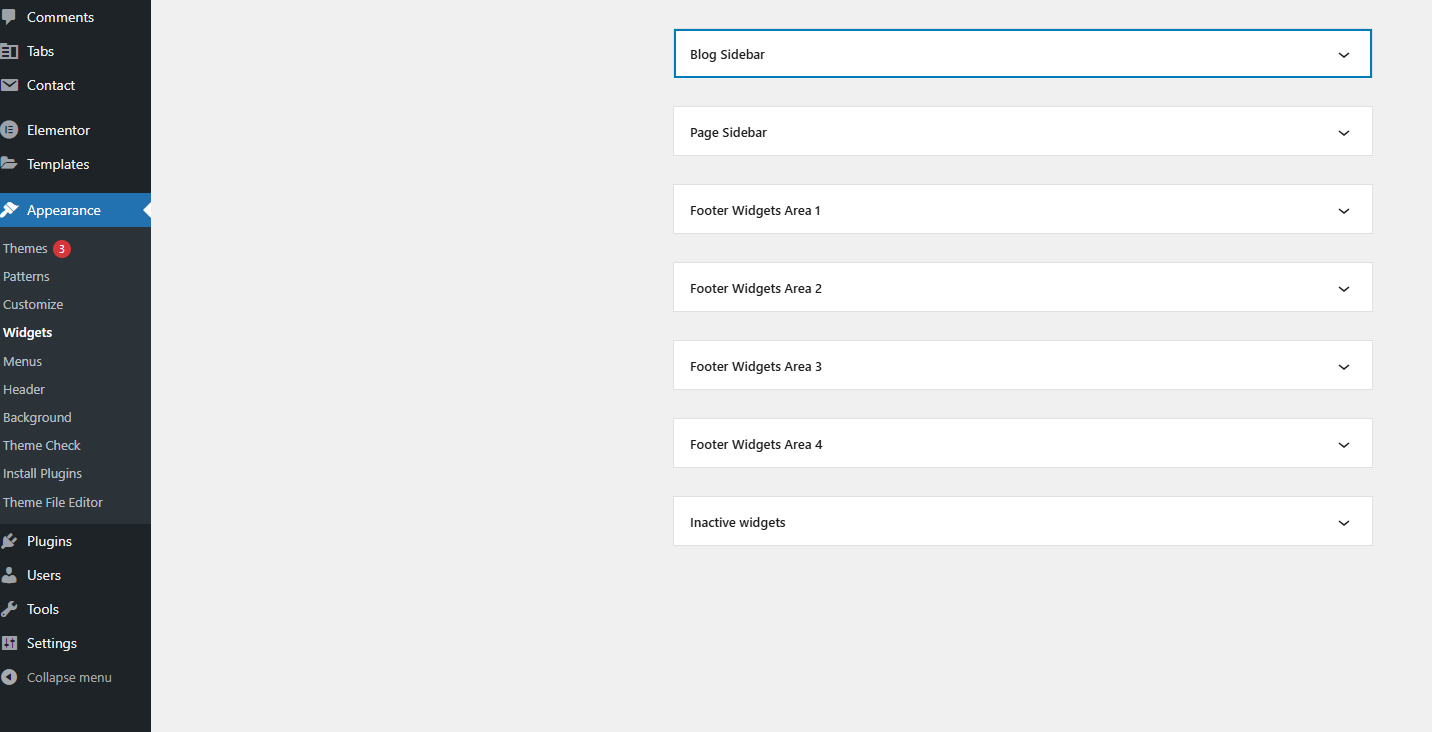Open the Menus submenu page
This screenshot has height=732, width=1432.
point(22,361)
